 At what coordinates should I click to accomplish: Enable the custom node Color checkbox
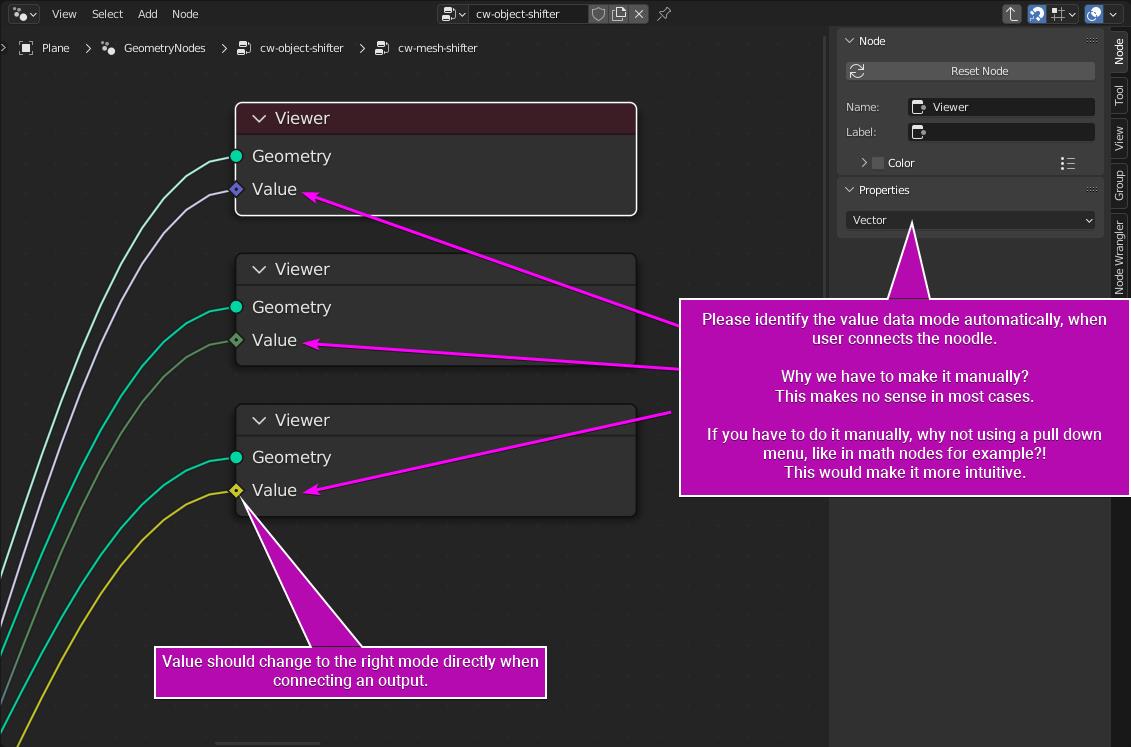[878, 163]
